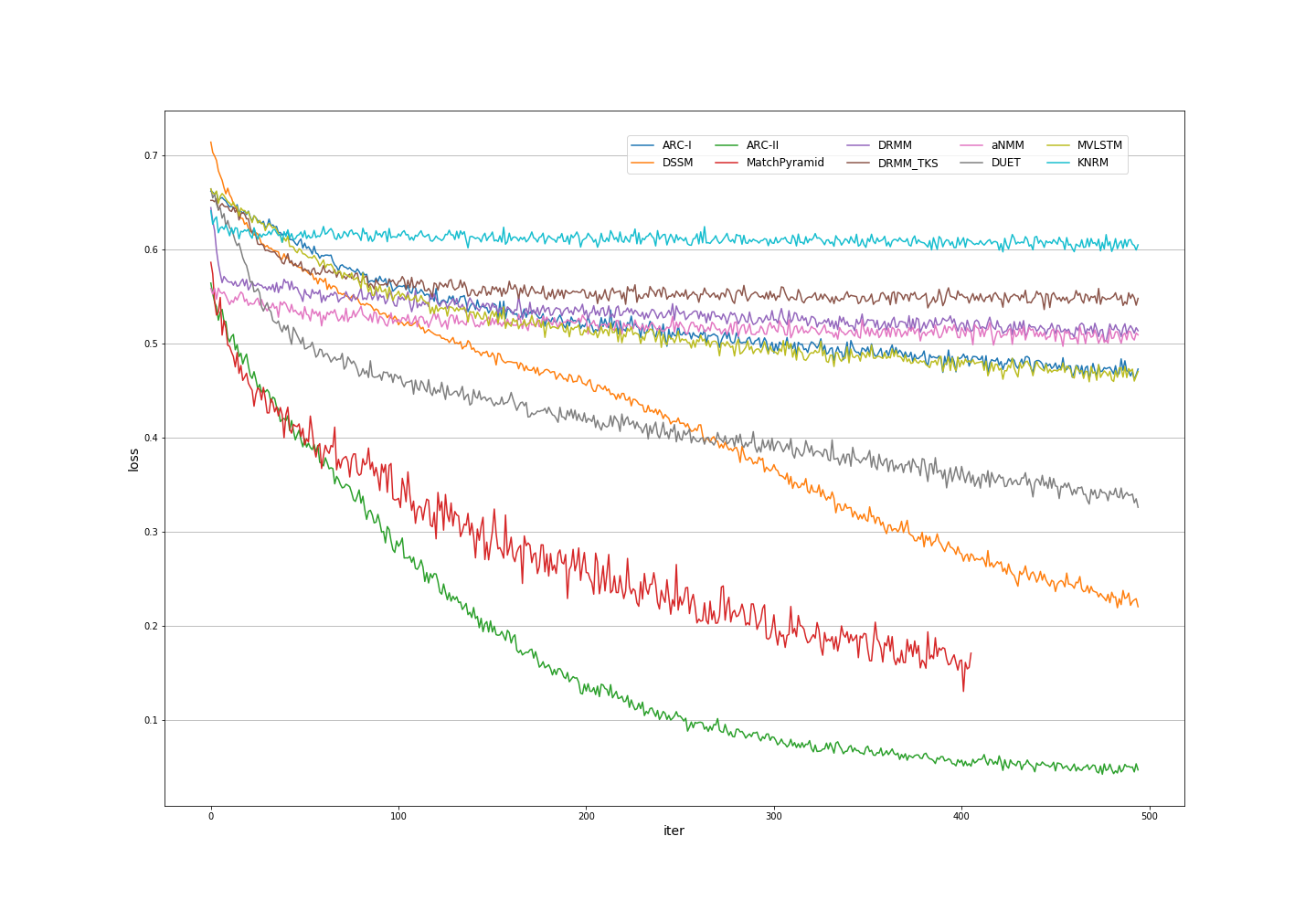Click the green ARC-II legend line
This screenshot has width=1316, height=921.
click(727, 145)
